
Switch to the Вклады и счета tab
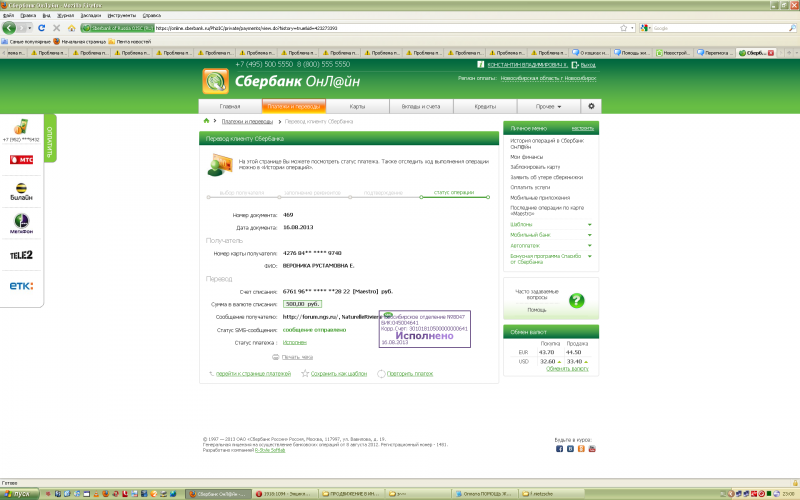[x=421, y=106]
